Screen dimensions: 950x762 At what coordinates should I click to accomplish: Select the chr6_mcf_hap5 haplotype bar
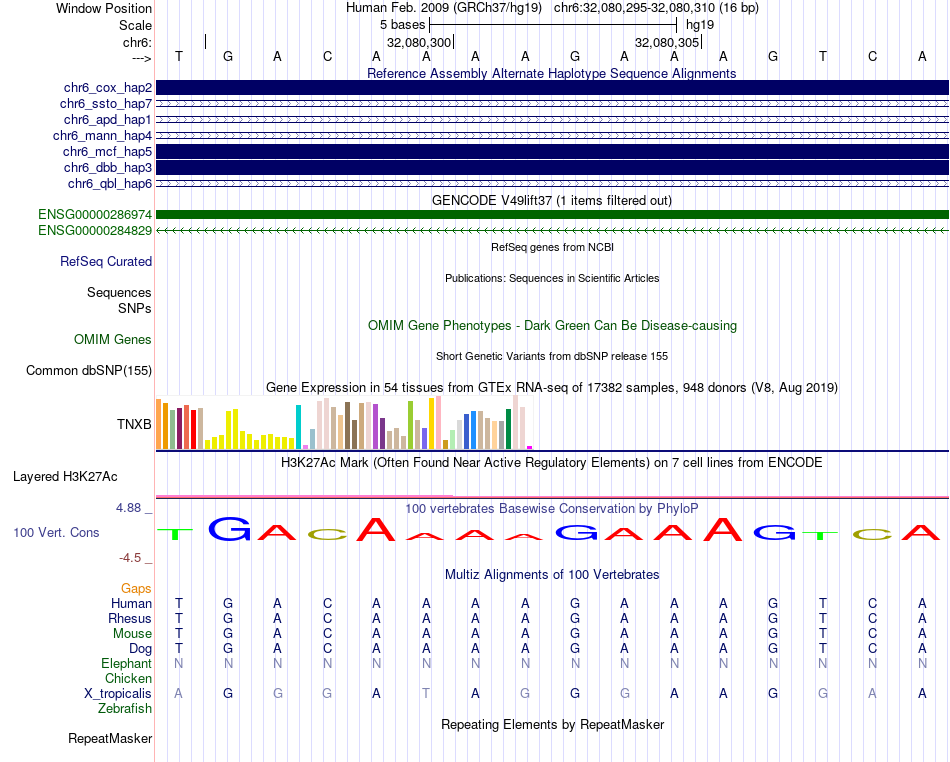pos(552,151)
